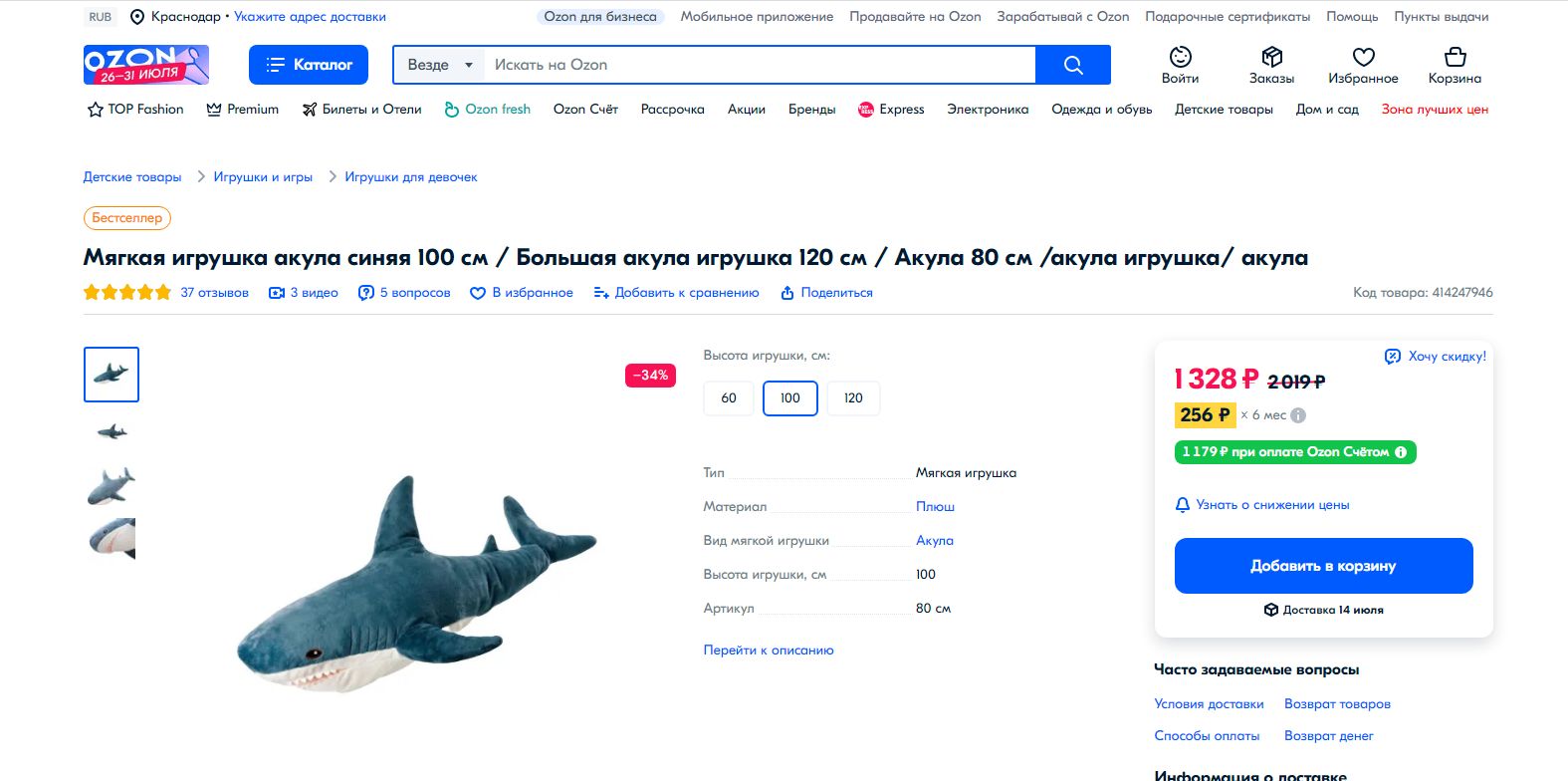Open the RUB currency selector
Viewport: 1568px width, 781px height.
[101, 17]
